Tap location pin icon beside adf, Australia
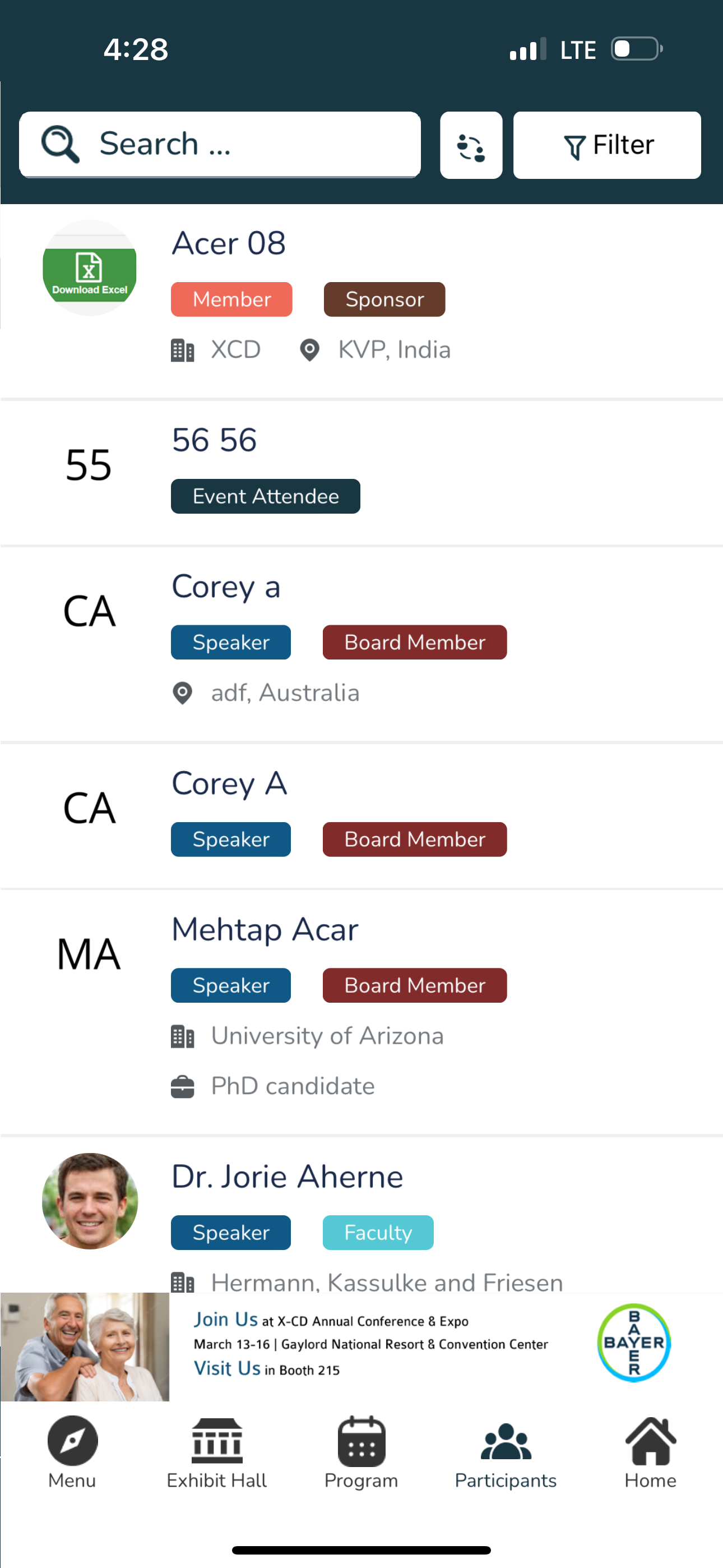 (183, 693)
